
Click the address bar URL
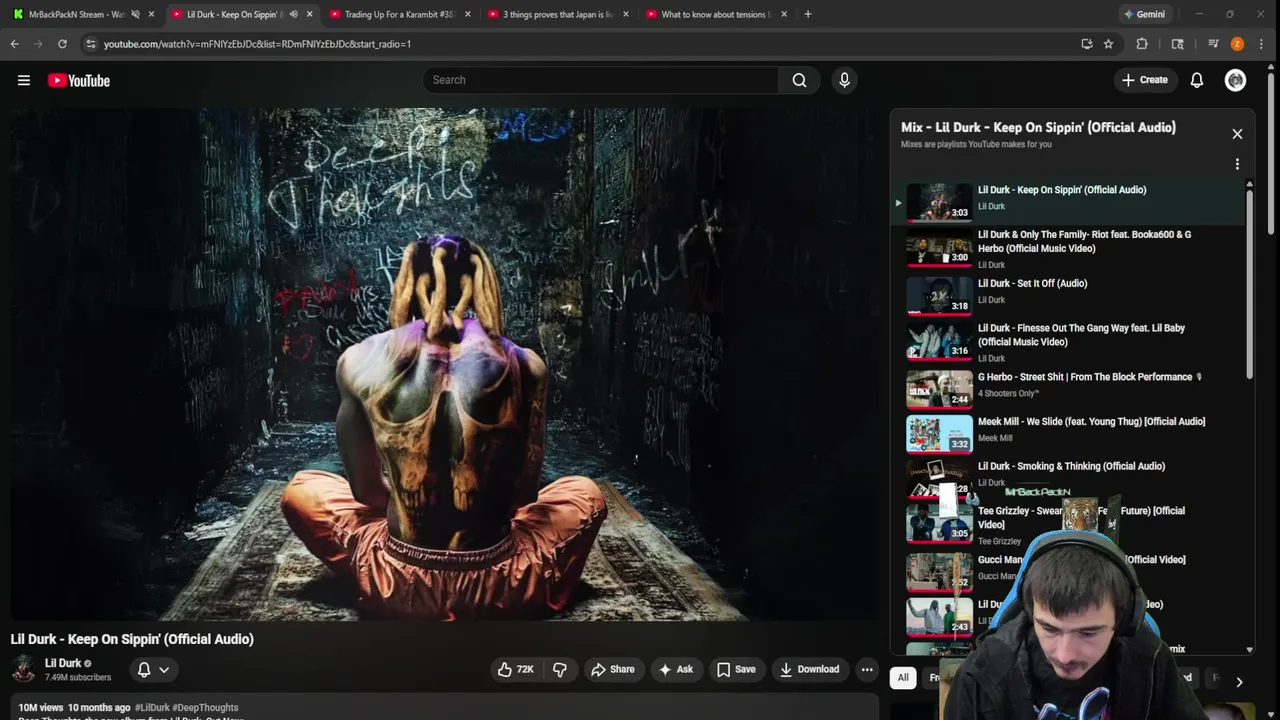257,44
